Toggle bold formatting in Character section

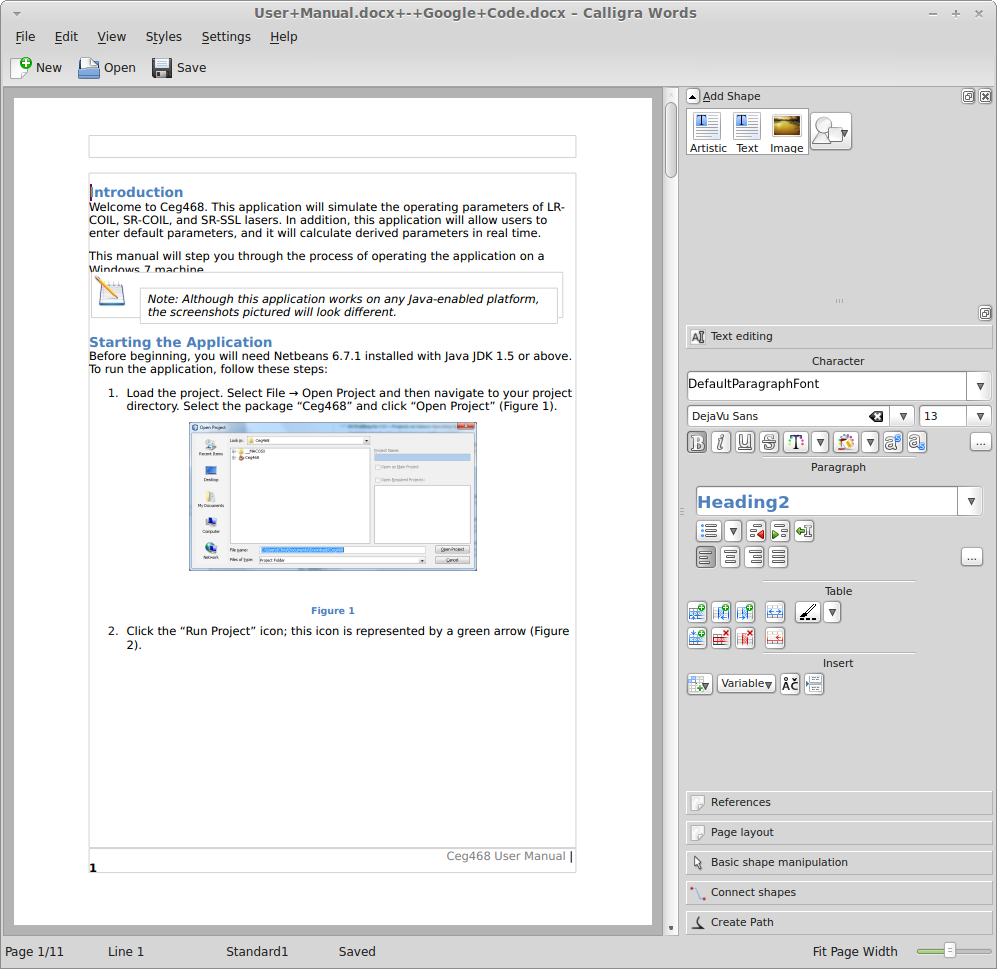[x=697, y=442]
